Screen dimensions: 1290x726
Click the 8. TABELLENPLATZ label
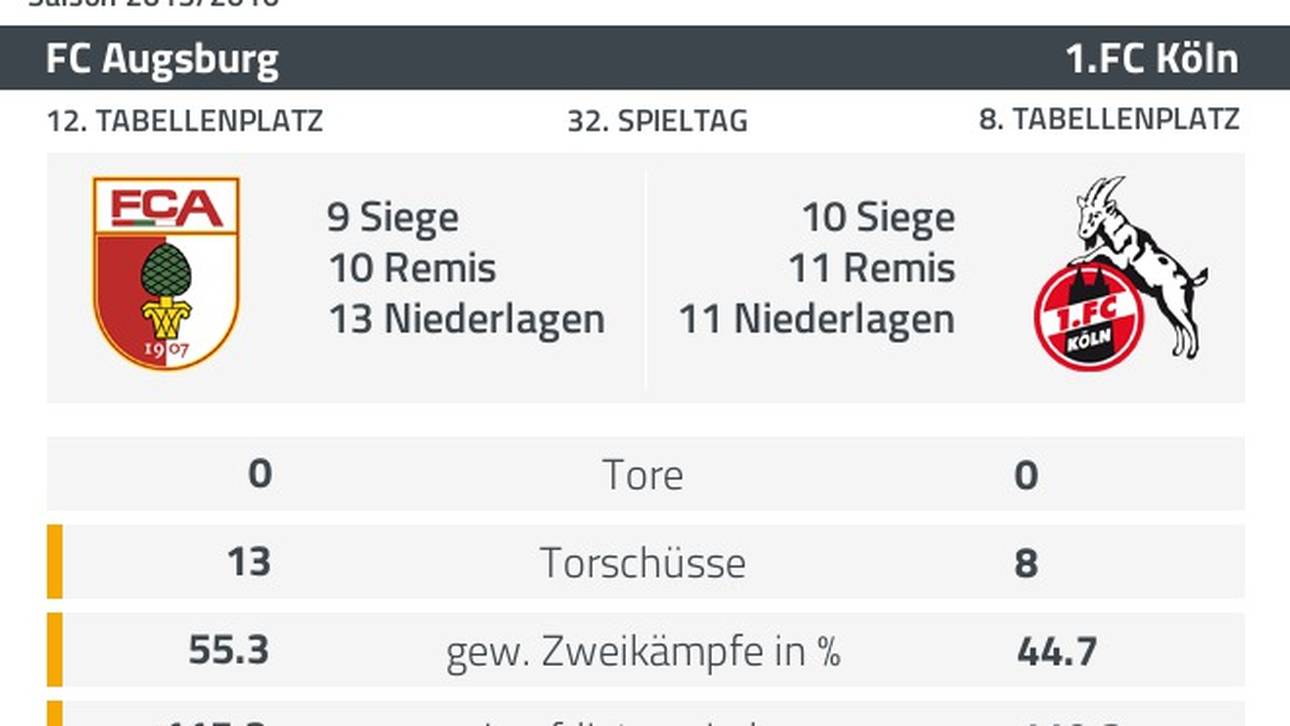click(1109, 120)
